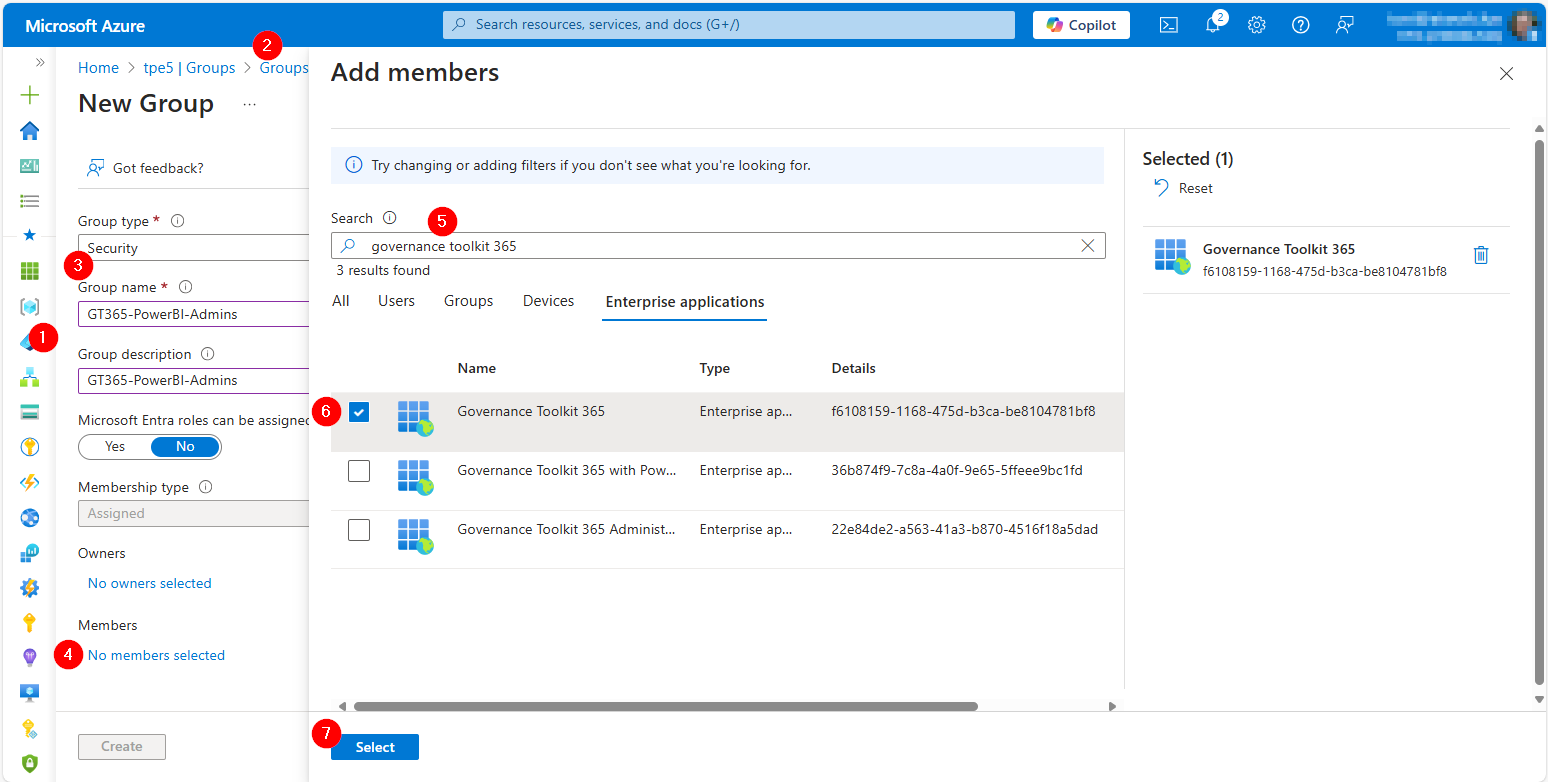Clear the governance toolkit 365 search field
The image size is (1548, 782).
tap(1088, 245)
